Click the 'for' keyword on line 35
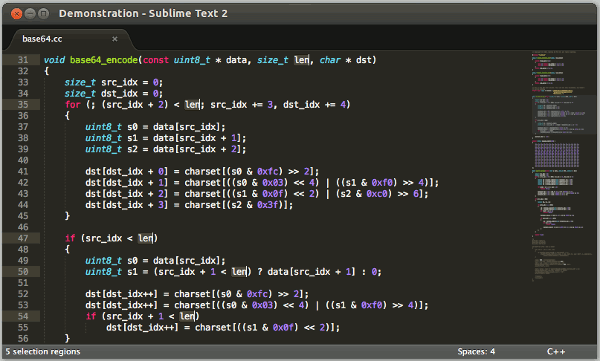Viewport: 600px width, 361px height. 73,105
